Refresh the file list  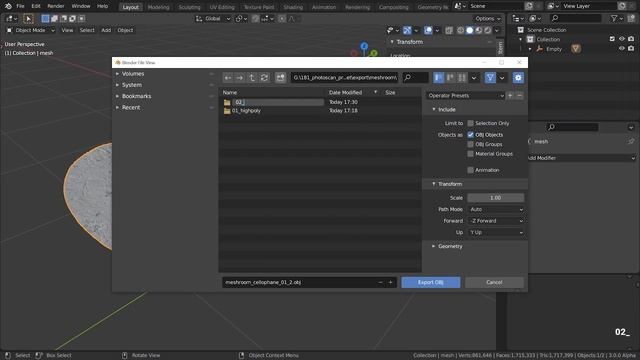[x=264, y=78]
